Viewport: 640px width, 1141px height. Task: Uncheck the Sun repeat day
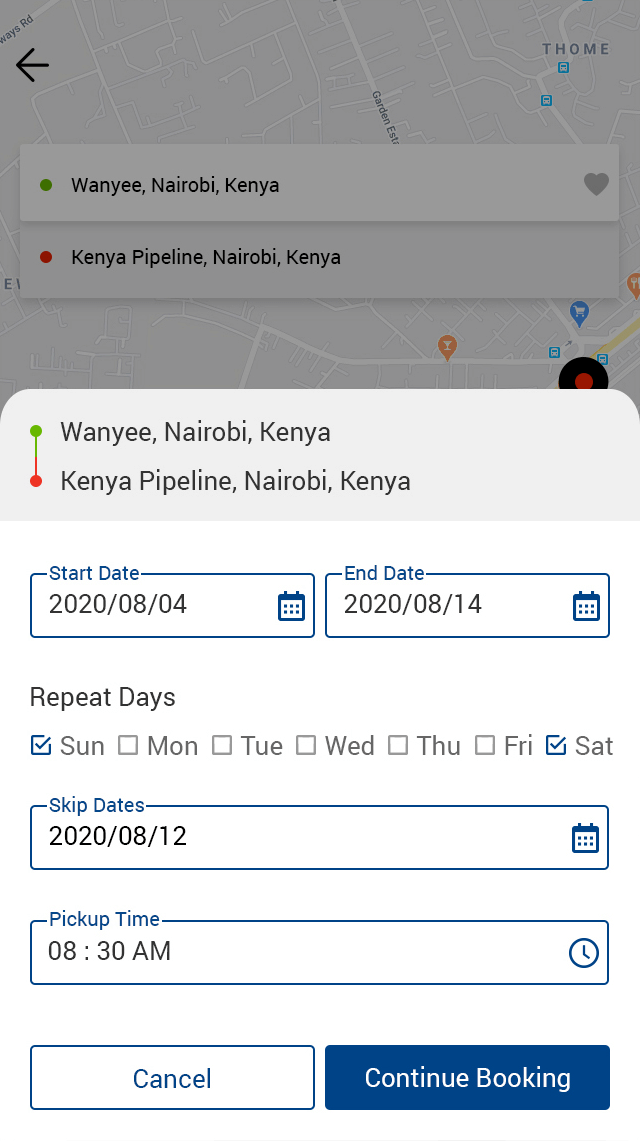coord(41,745)
